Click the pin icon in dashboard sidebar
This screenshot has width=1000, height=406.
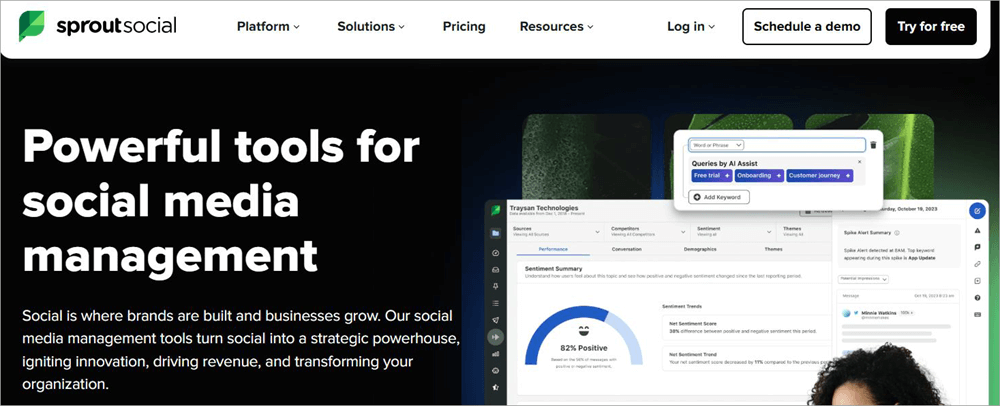coord(496,286)
